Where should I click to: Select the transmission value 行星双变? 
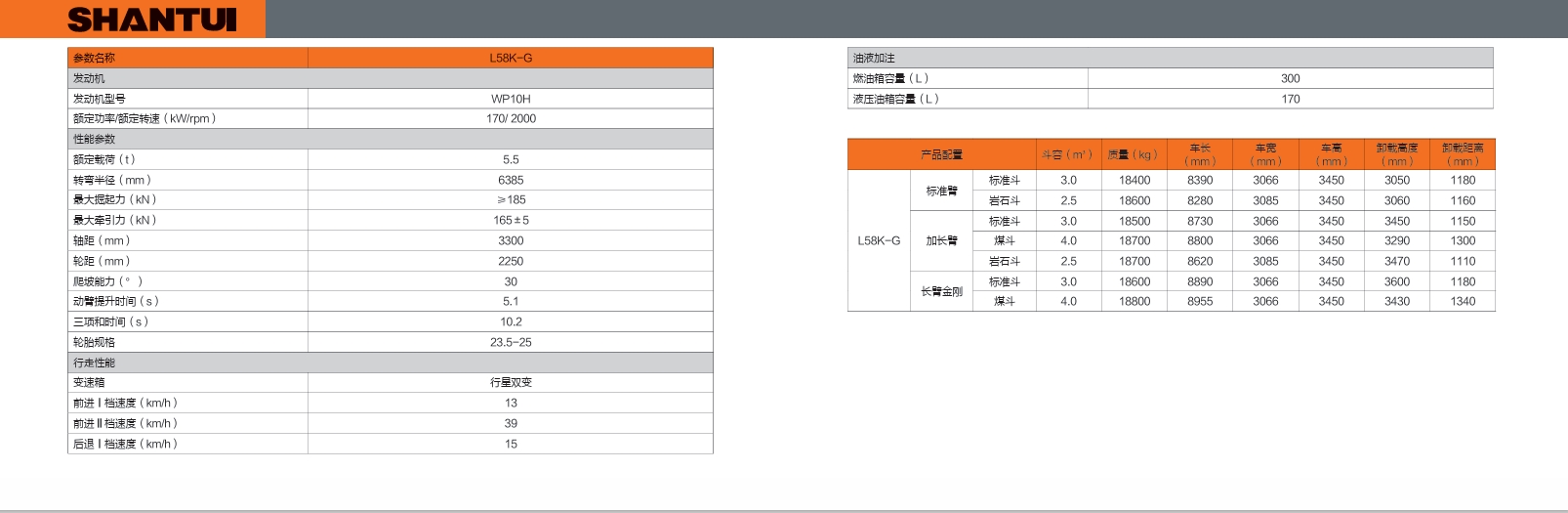tap(511, 382)
